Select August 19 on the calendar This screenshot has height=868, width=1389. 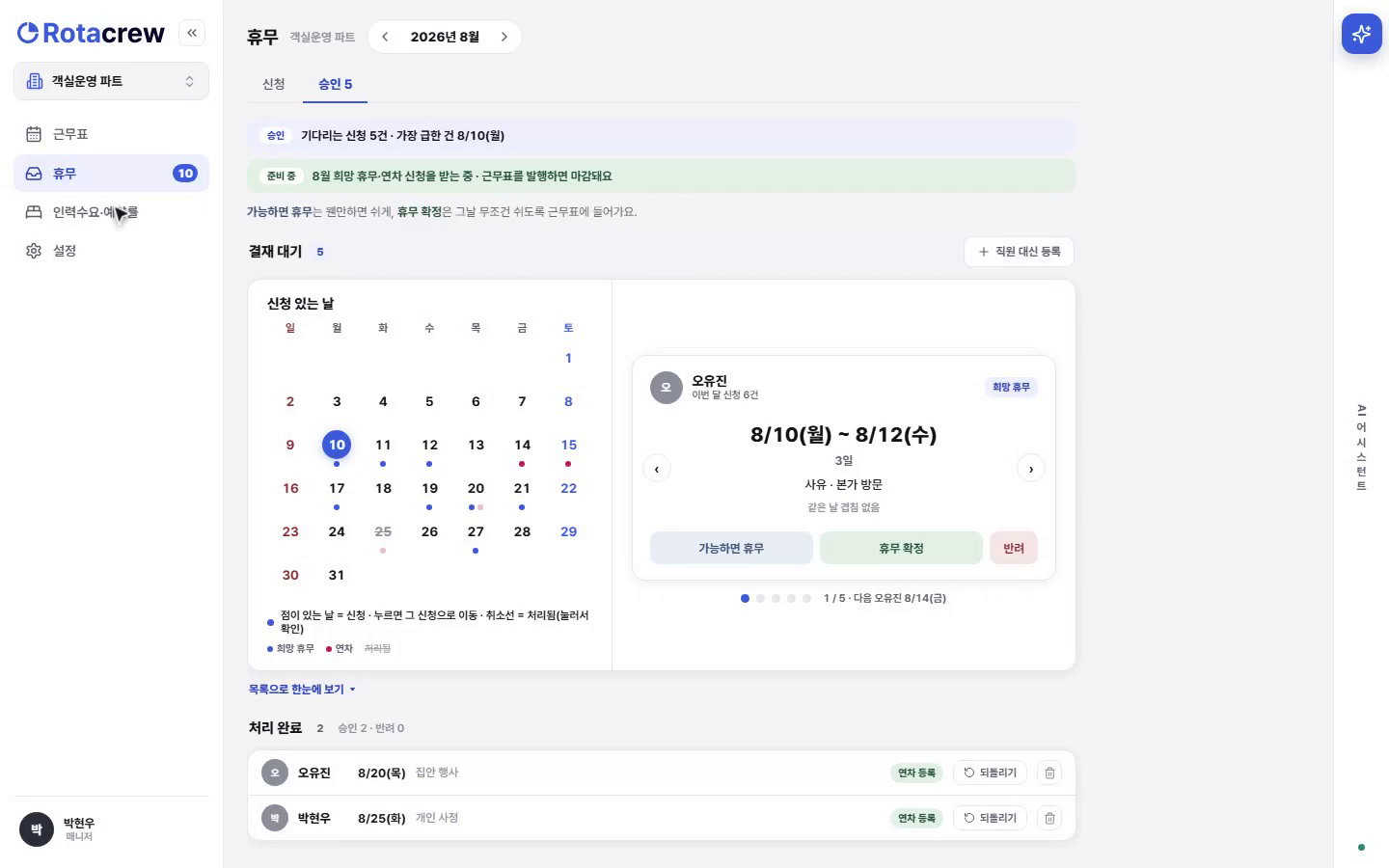coord(429,488)
